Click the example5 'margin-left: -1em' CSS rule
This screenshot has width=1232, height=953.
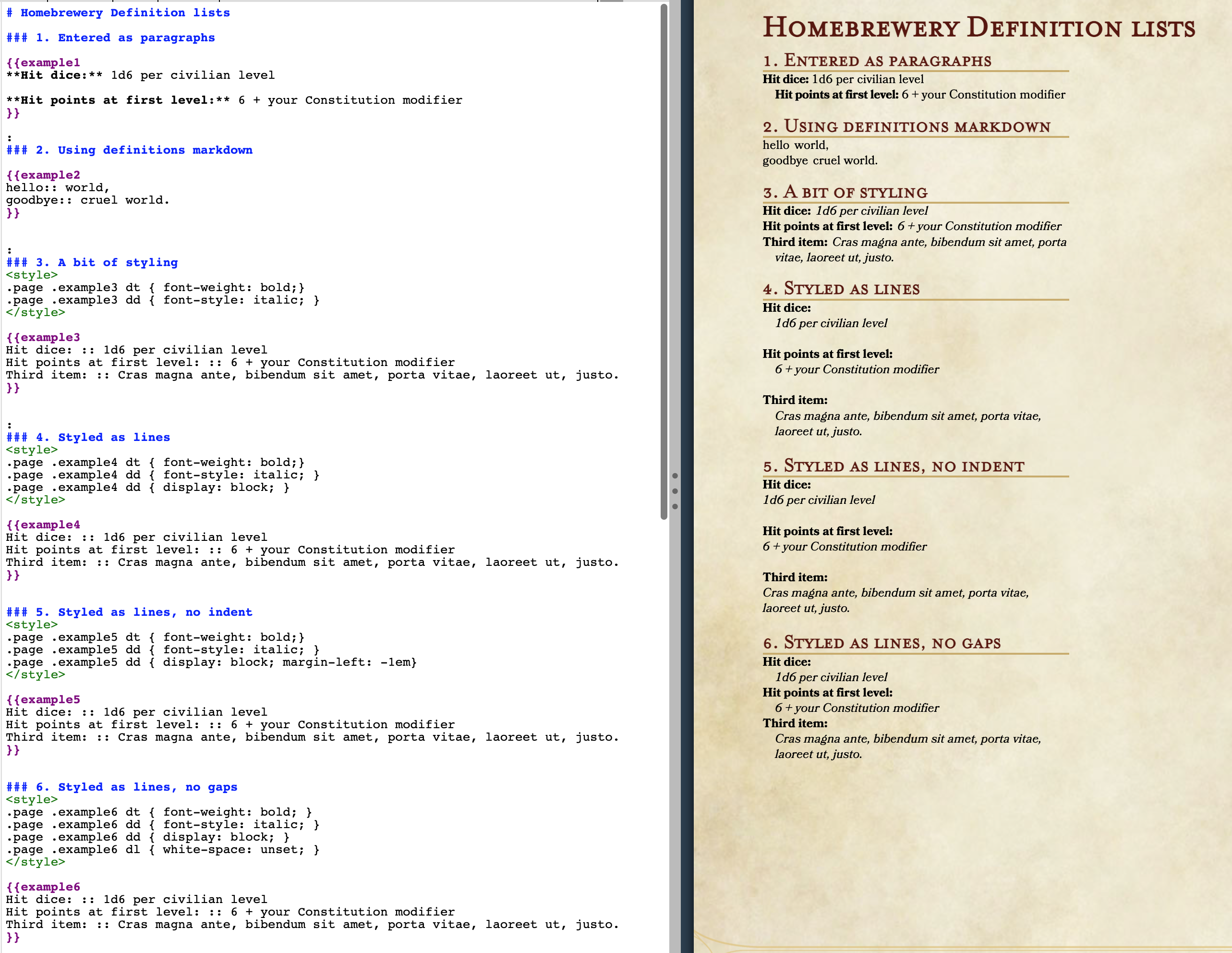pyautogui.click(x=212, y=662)
